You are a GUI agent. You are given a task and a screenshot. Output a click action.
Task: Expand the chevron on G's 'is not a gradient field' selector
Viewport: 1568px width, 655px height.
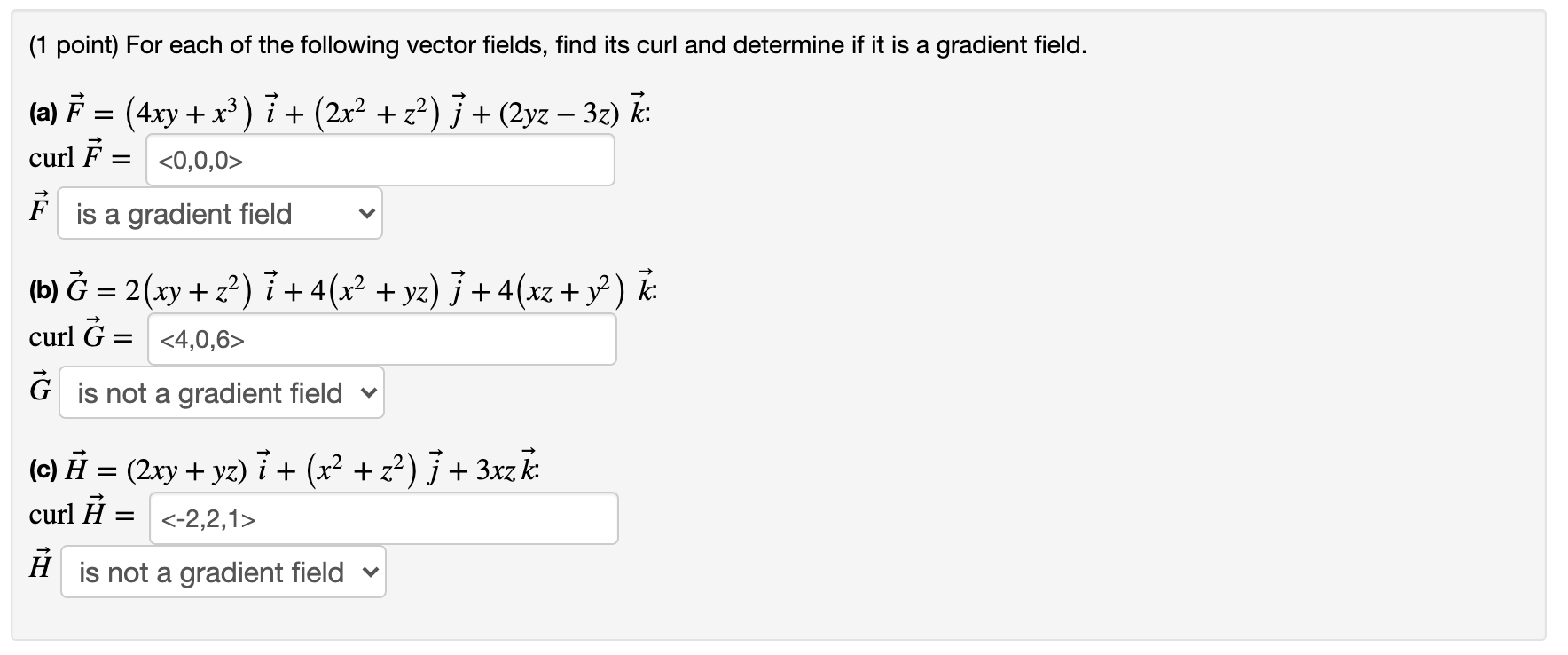tap(367, 392)
